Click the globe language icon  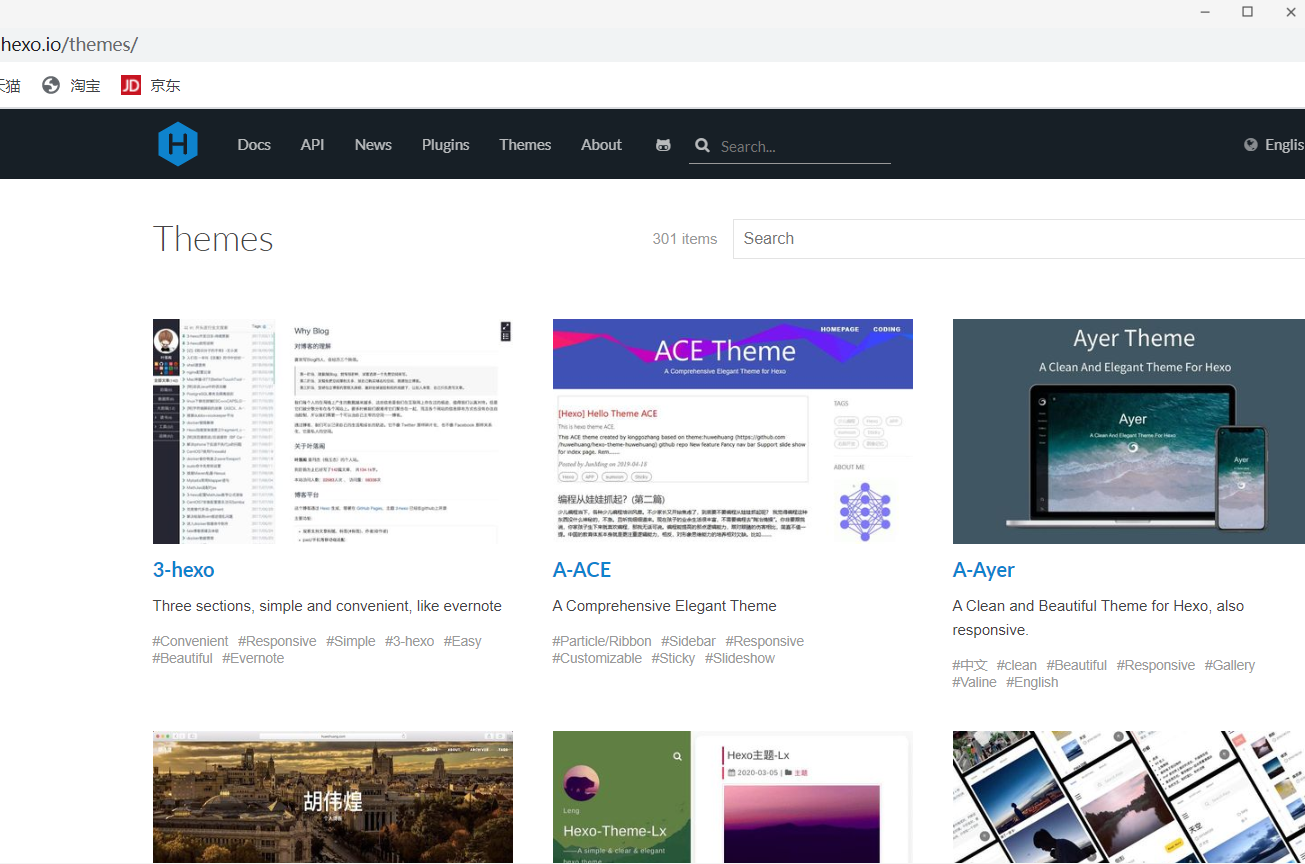[1250, 144]
